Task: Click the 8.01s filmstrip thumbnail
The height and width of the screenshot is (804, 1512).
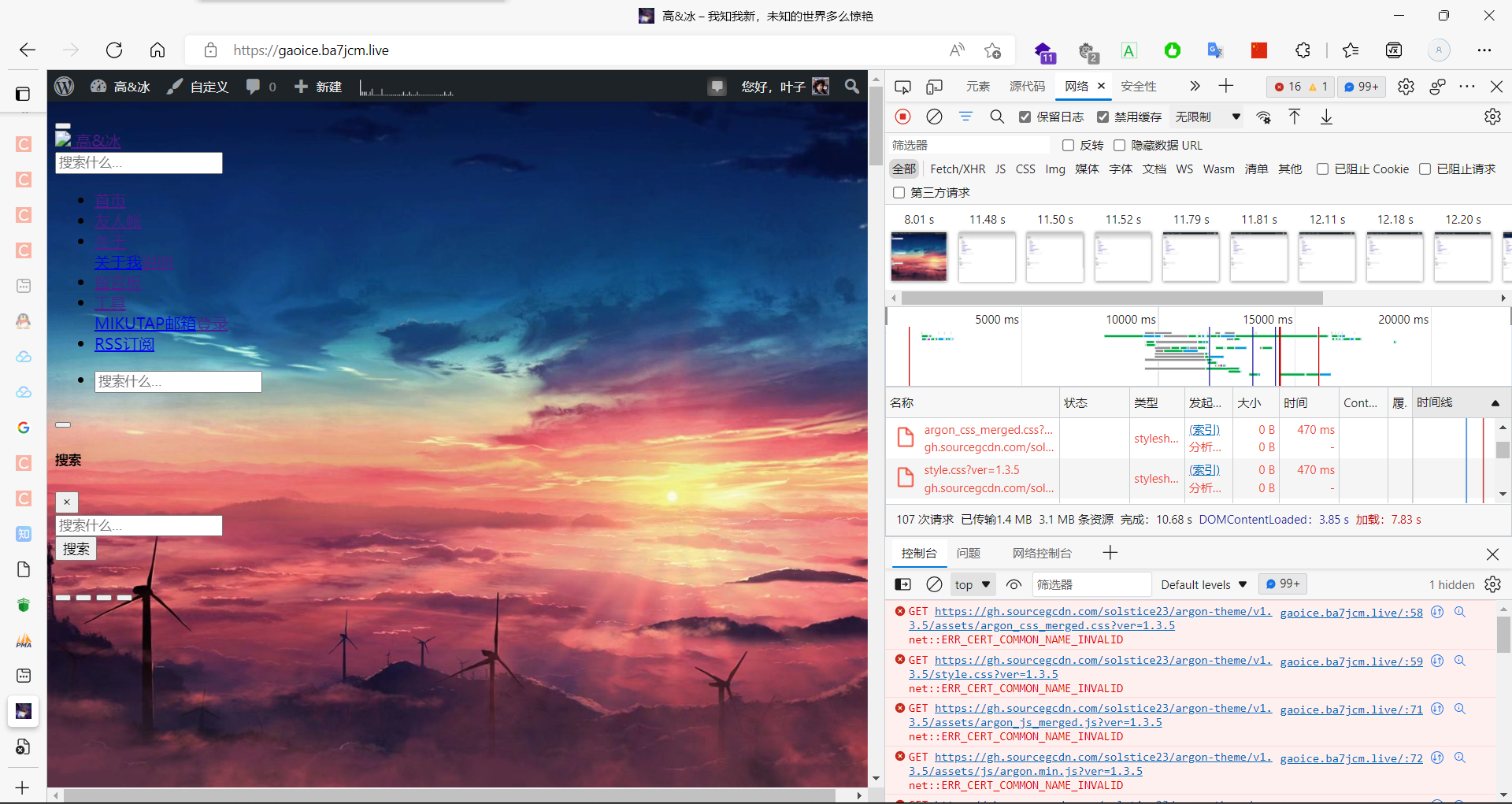Action: point(918,256)
